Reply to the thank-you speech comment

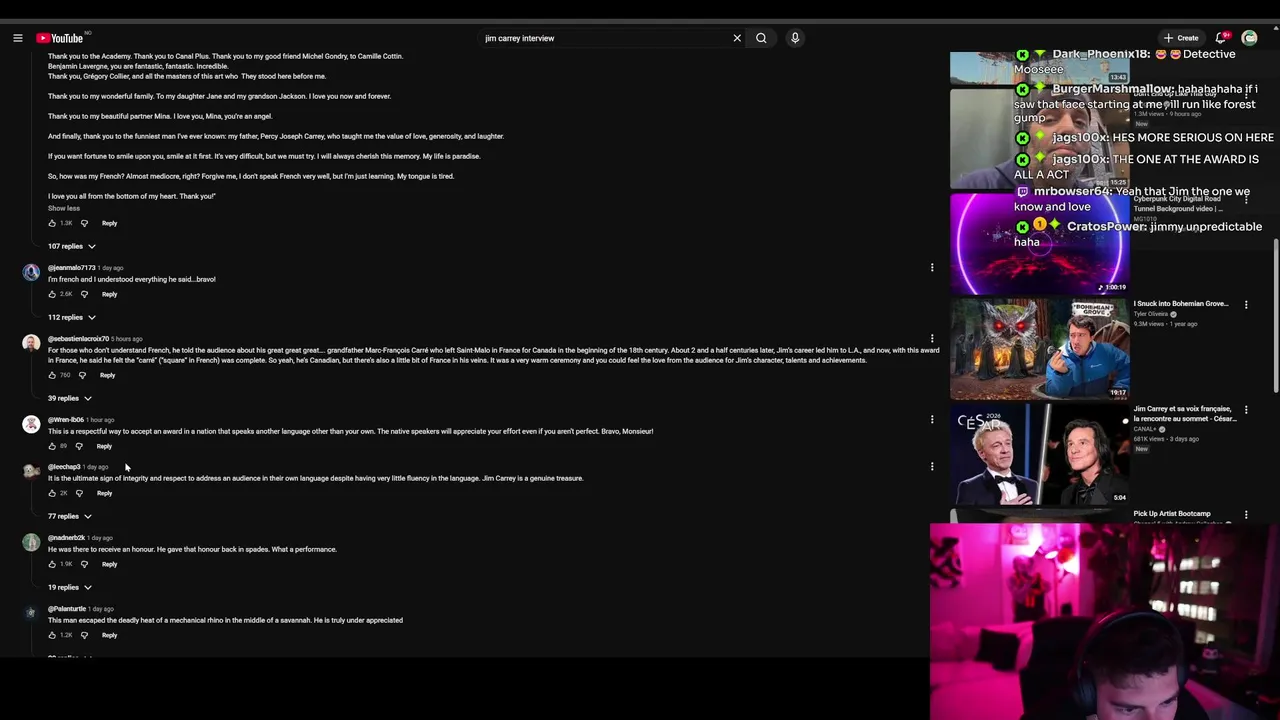click(109, 223)
